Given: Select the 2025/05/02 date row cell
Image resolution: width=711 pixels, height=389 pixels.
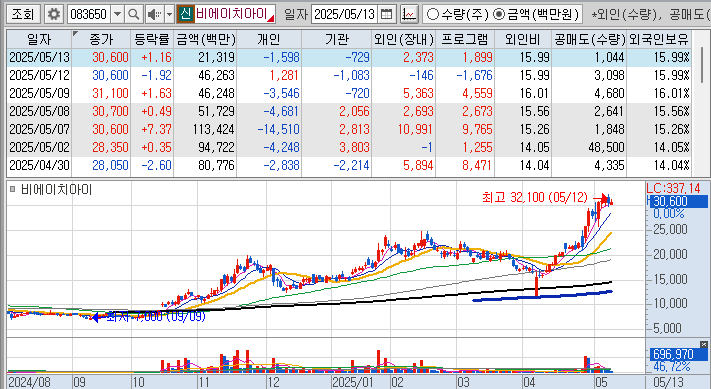Looking at the screenshot, I should click(39, 147).
